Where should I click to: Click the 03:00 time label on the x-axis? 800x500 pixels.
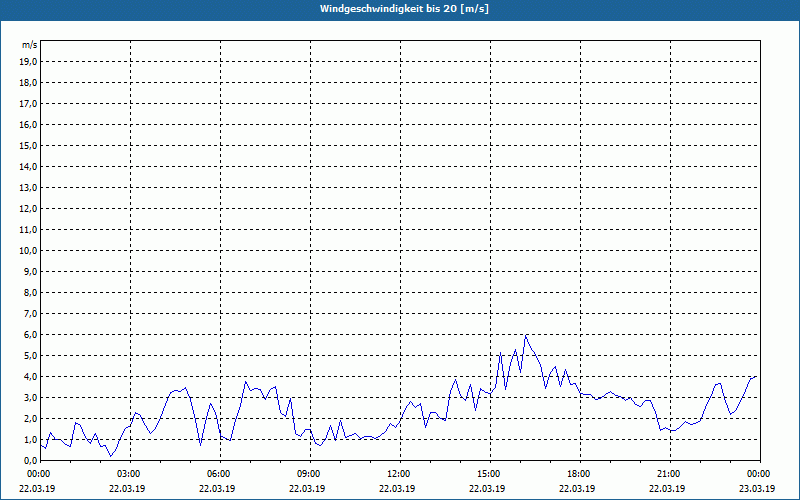coord(128,473)
